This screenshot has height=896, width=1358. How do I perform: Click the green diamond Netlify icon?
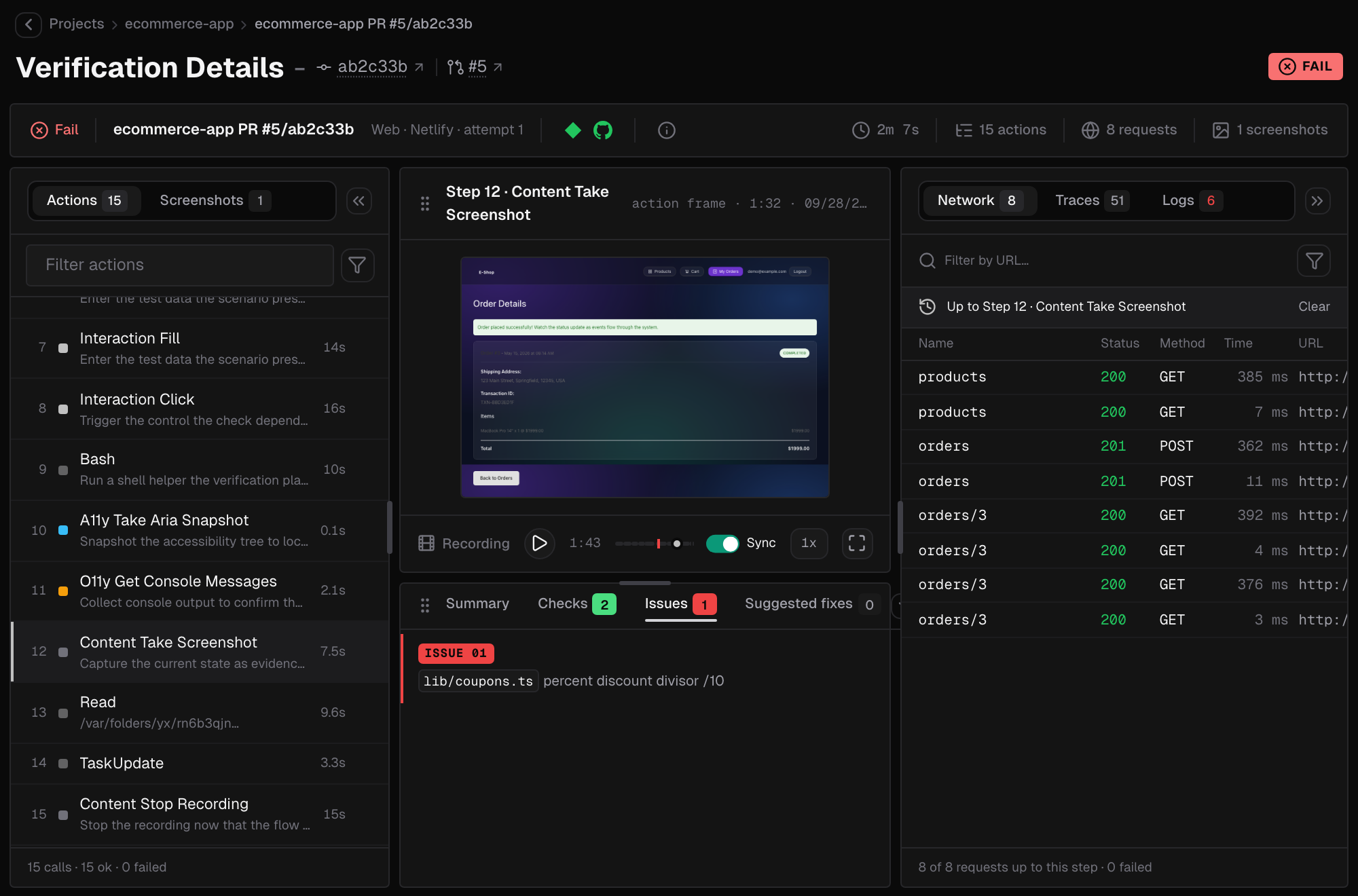tap(573, 130)
